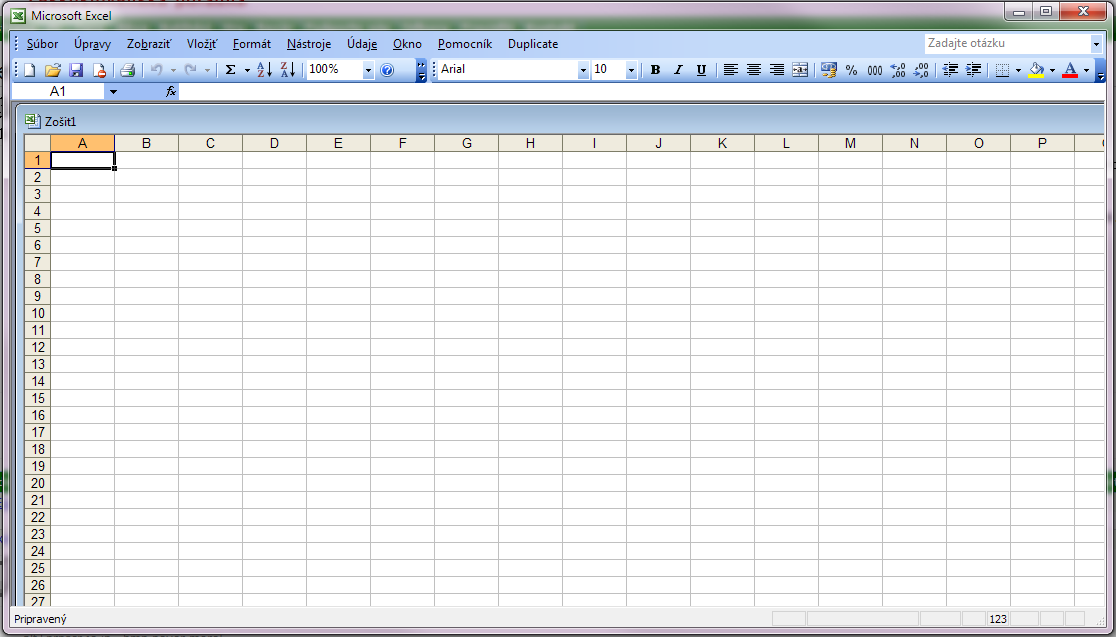The image size is (1116, 637).
Task: Click the Duplicate menu item
Action: 533,44
